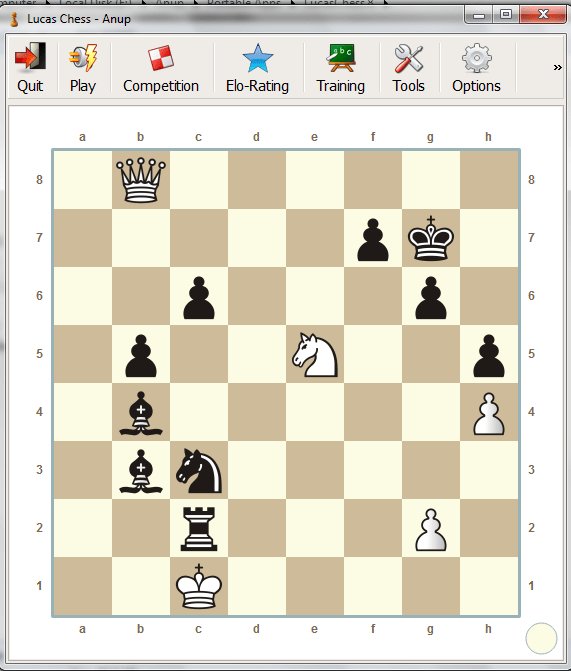This screenshot has height=671, width=571.
Task: Select the white king on c1
Action: pyautogui.click(x=199, y=586)
